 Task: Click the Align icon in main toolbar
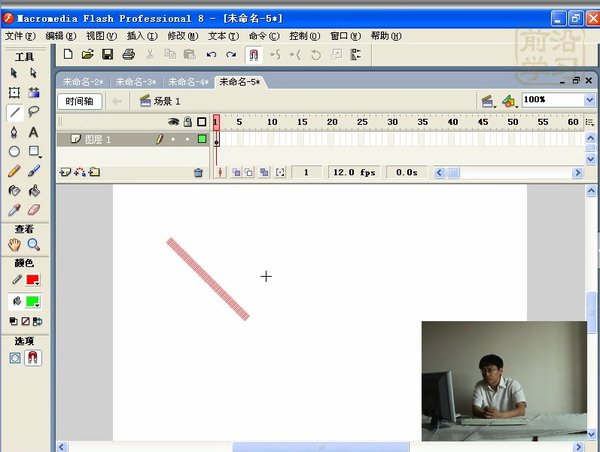356,55
